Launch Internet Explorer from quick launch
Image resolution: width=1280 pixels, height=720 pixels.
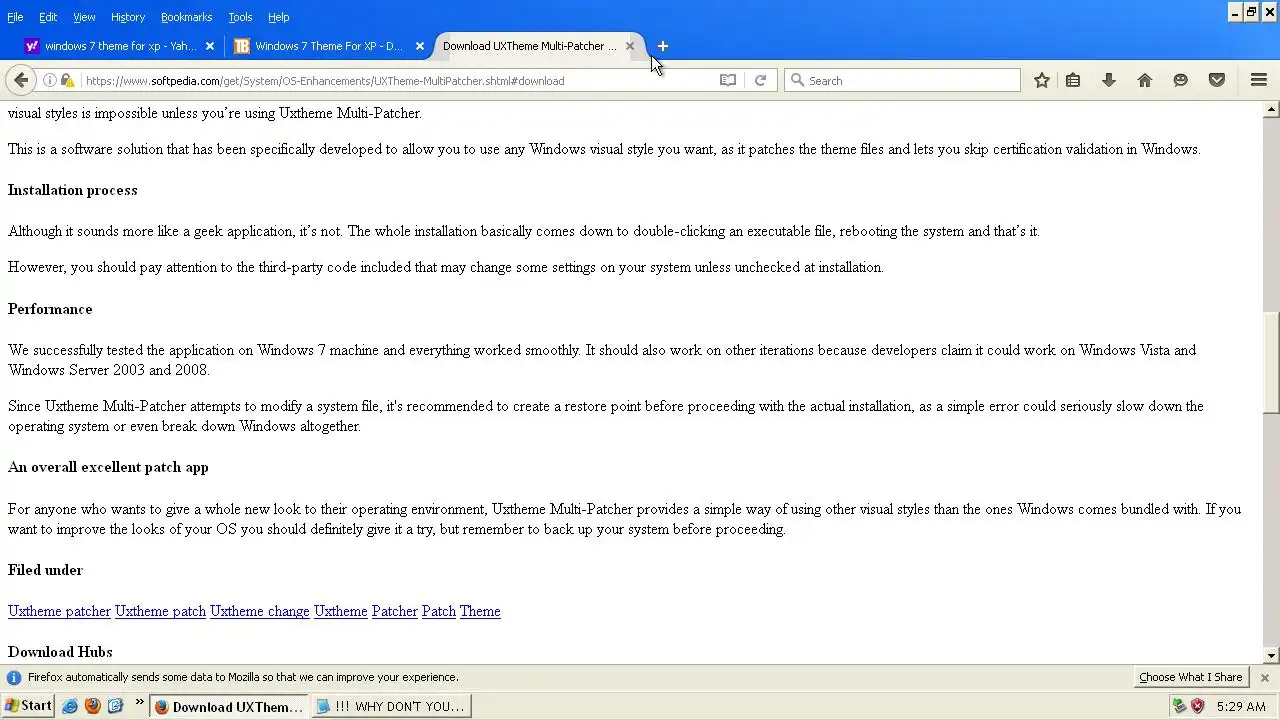point(70,706)
